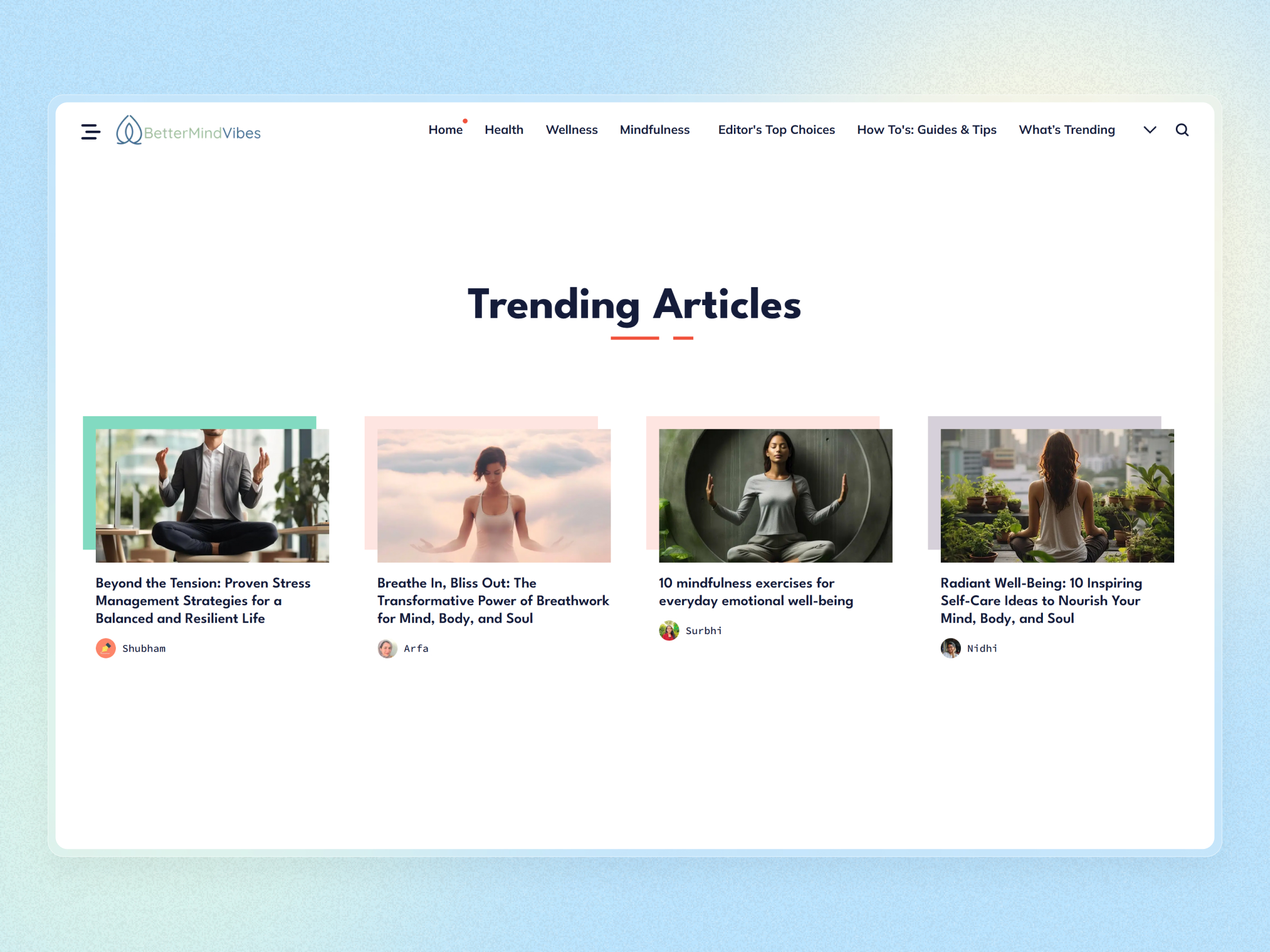The height and width of the screenshot is (952, 1270).
Task: Expand the navigation chevron dropdown
Action: click(1149, 130)
